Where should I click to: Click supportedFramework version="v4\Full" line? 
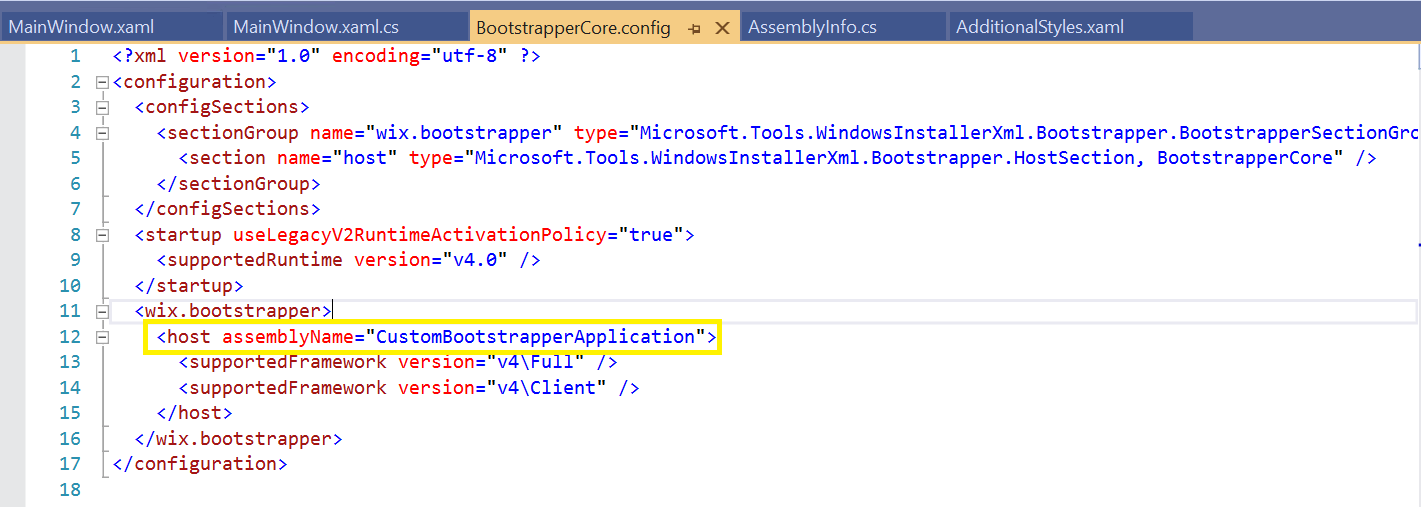[398, 362]
